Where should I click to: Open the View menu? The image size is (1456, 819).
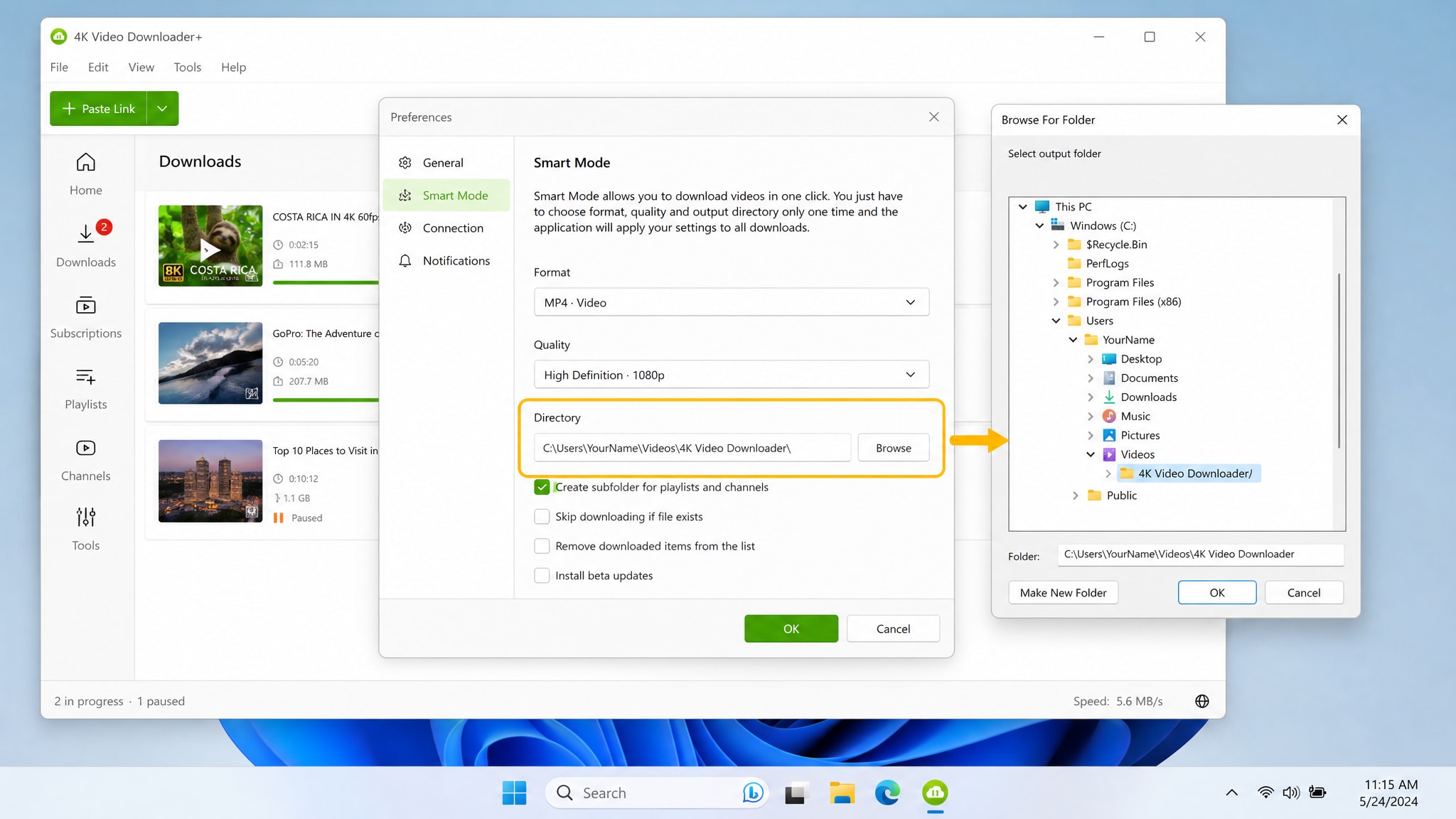(x=141, y=67)
